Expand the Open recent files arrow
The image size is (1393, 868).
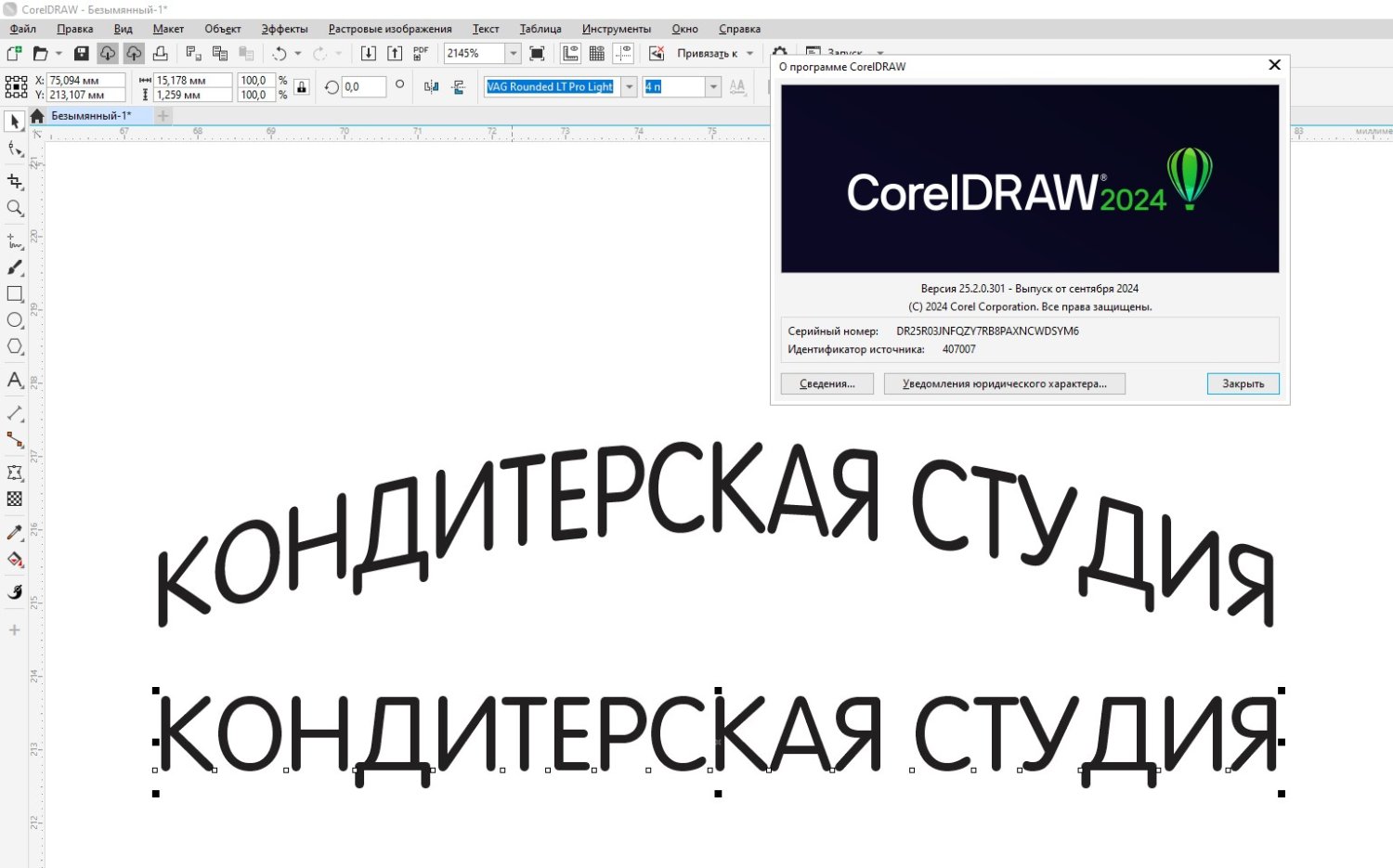click(59, 54)
